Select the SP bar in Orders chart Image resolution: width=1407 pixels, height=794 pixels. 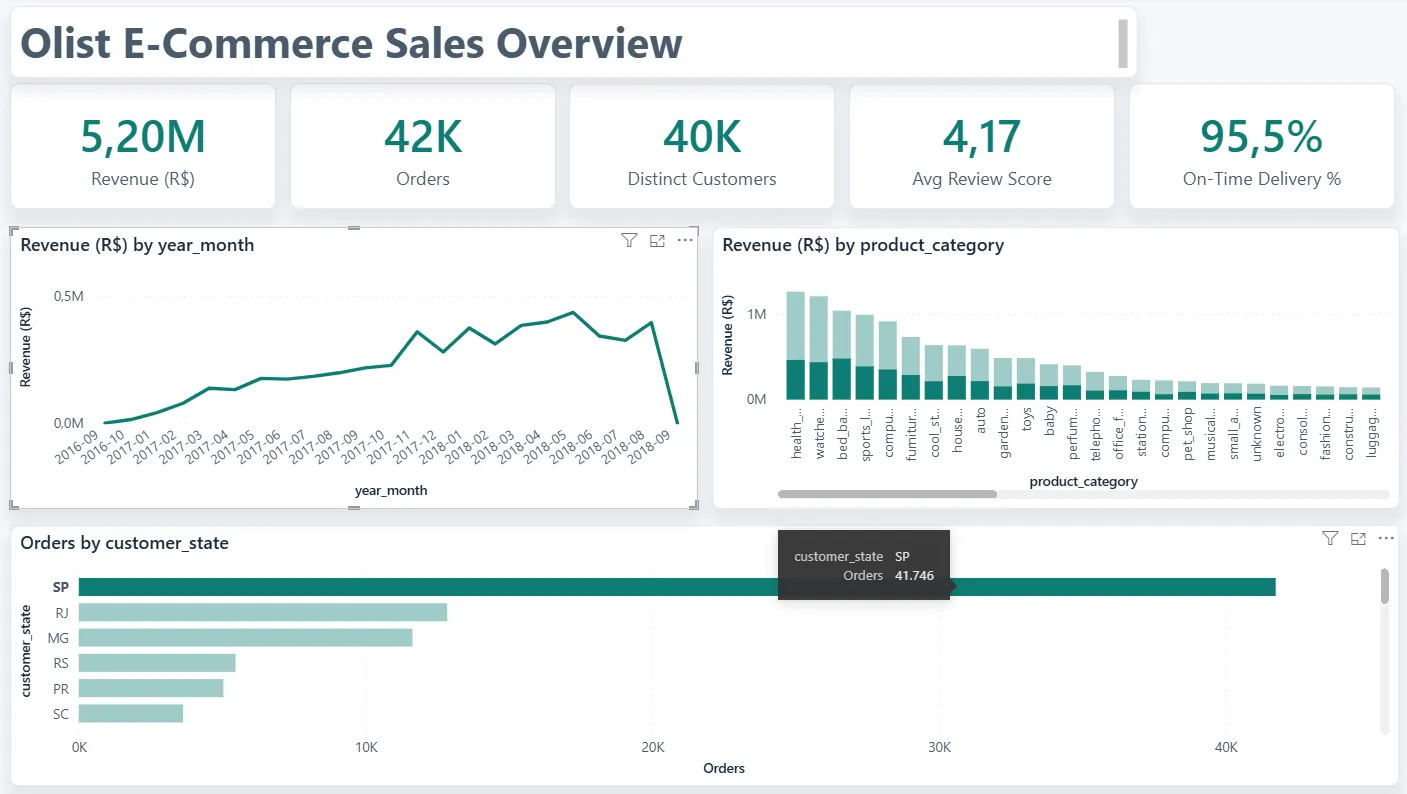click(x=677, y=587)
